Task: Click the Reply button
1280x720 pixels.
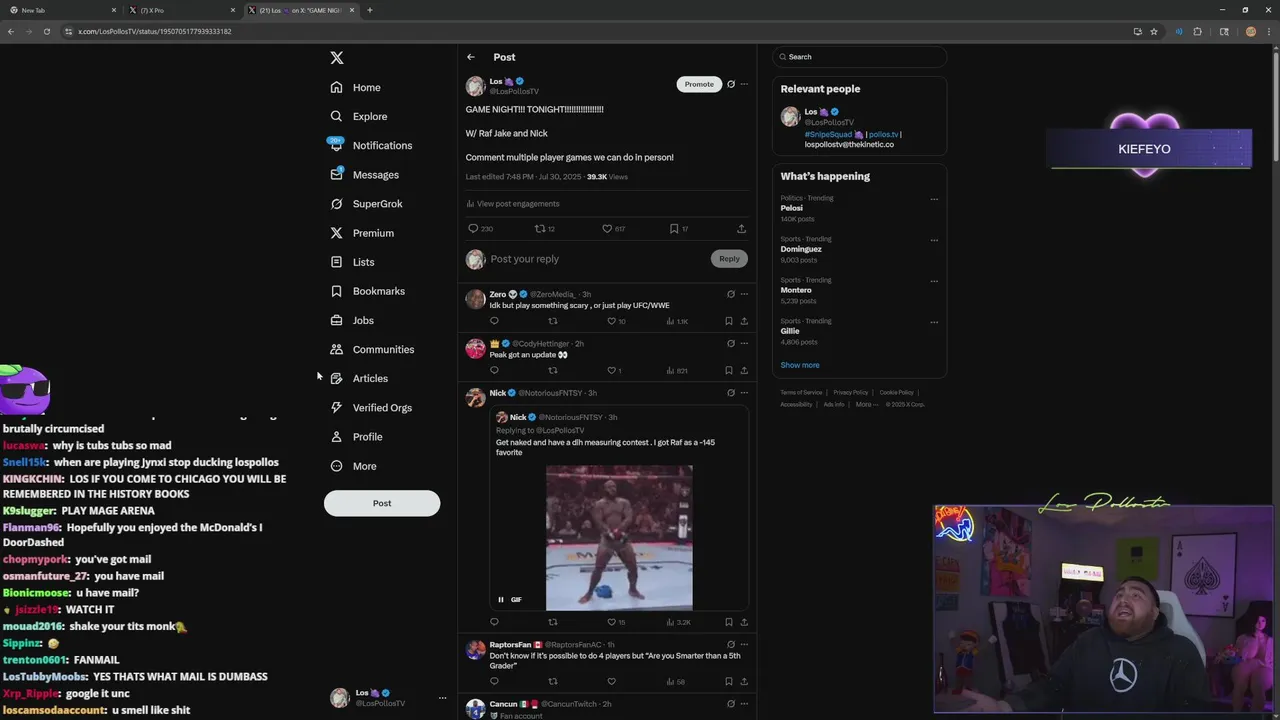Action: coord(729,259)
